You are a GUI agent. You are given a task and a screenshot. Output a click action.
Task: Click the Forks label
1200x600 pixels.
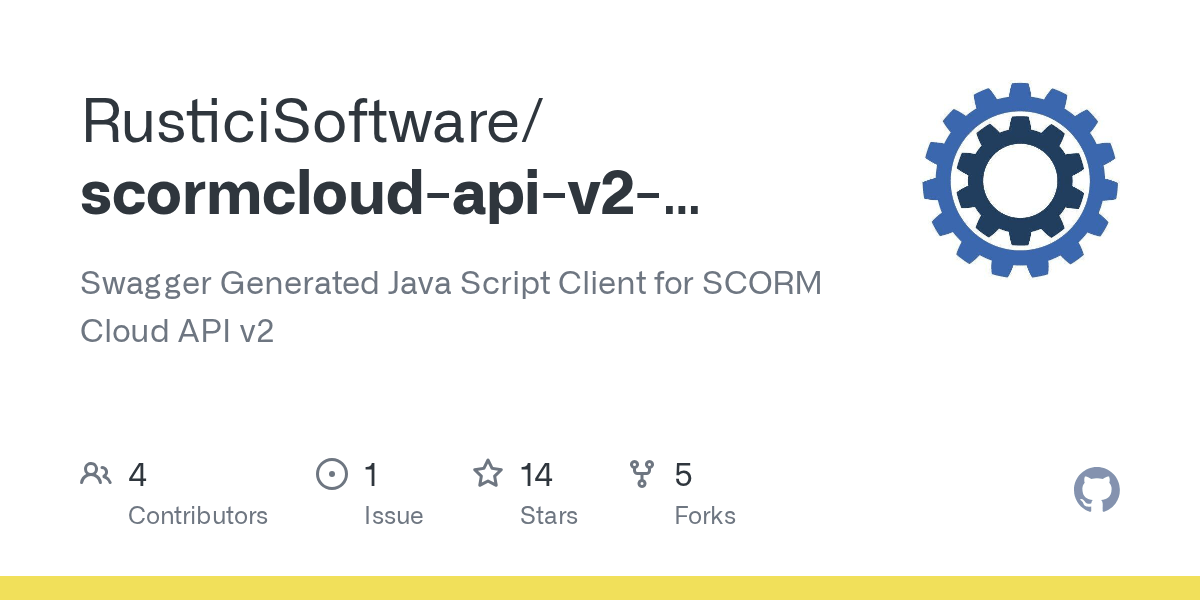click(705, 516)
